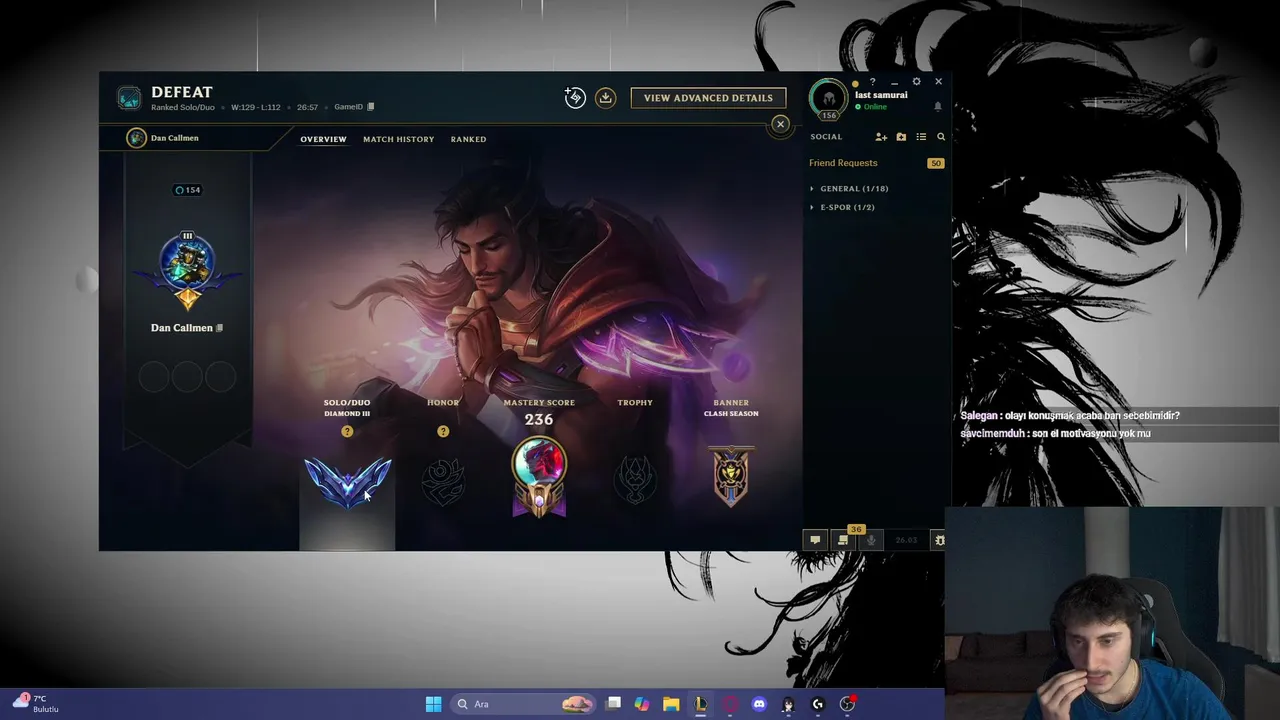This screenshot has height=720, width=1280.
Task: Open the Match History tab
Action: coord(398,139)
